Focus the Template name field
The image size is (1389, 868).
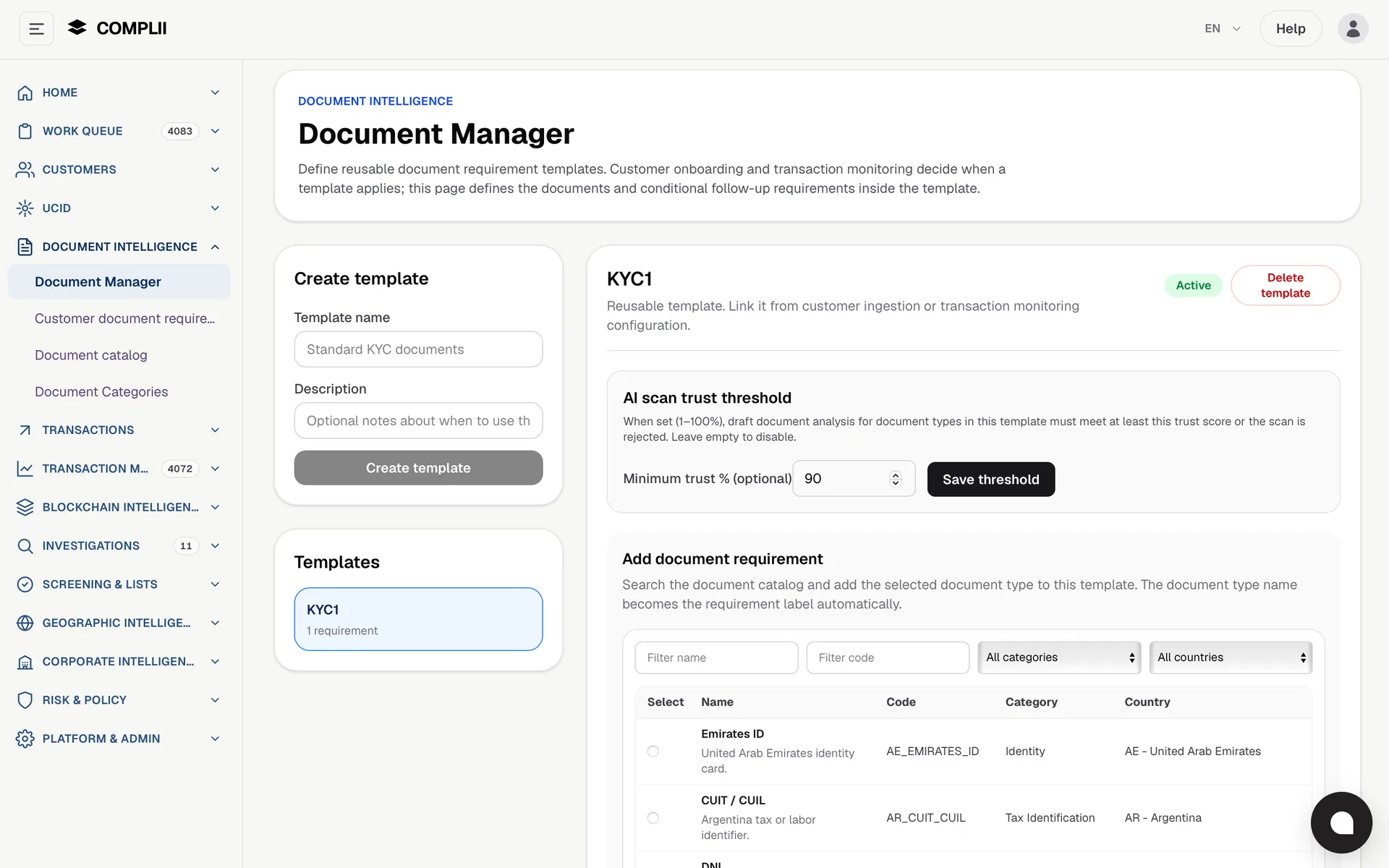[418, 349]
